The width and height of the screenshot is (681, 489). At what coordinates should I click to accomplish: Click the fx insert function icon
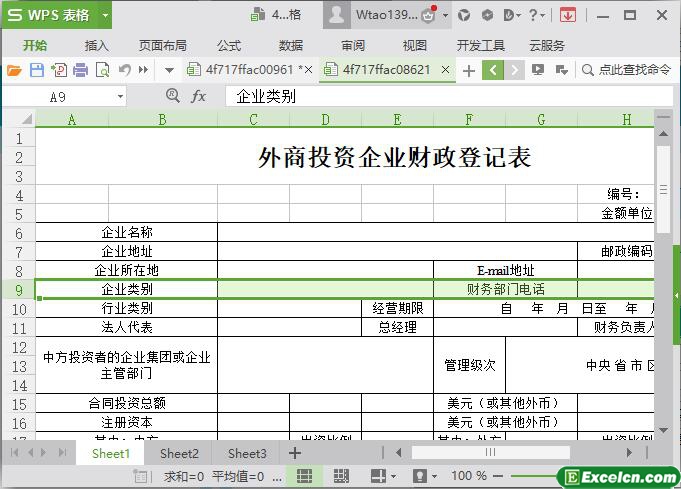tap(198, 96)
